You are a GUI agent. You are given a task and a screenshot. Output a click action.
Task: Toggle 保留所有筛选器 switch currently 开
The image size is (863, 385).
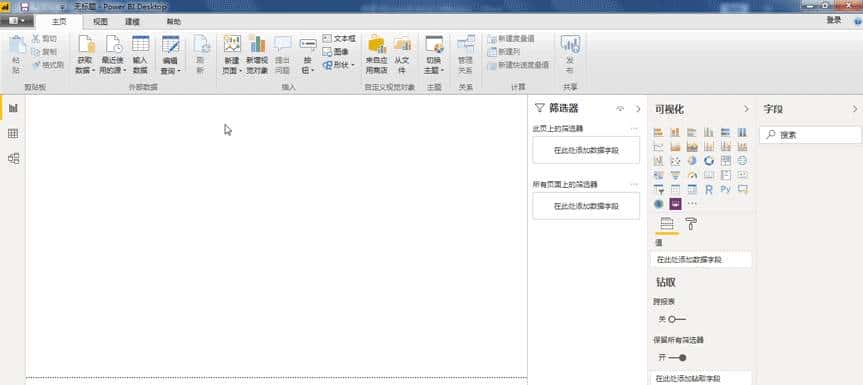pyautogui.click(x=678, y=358)
